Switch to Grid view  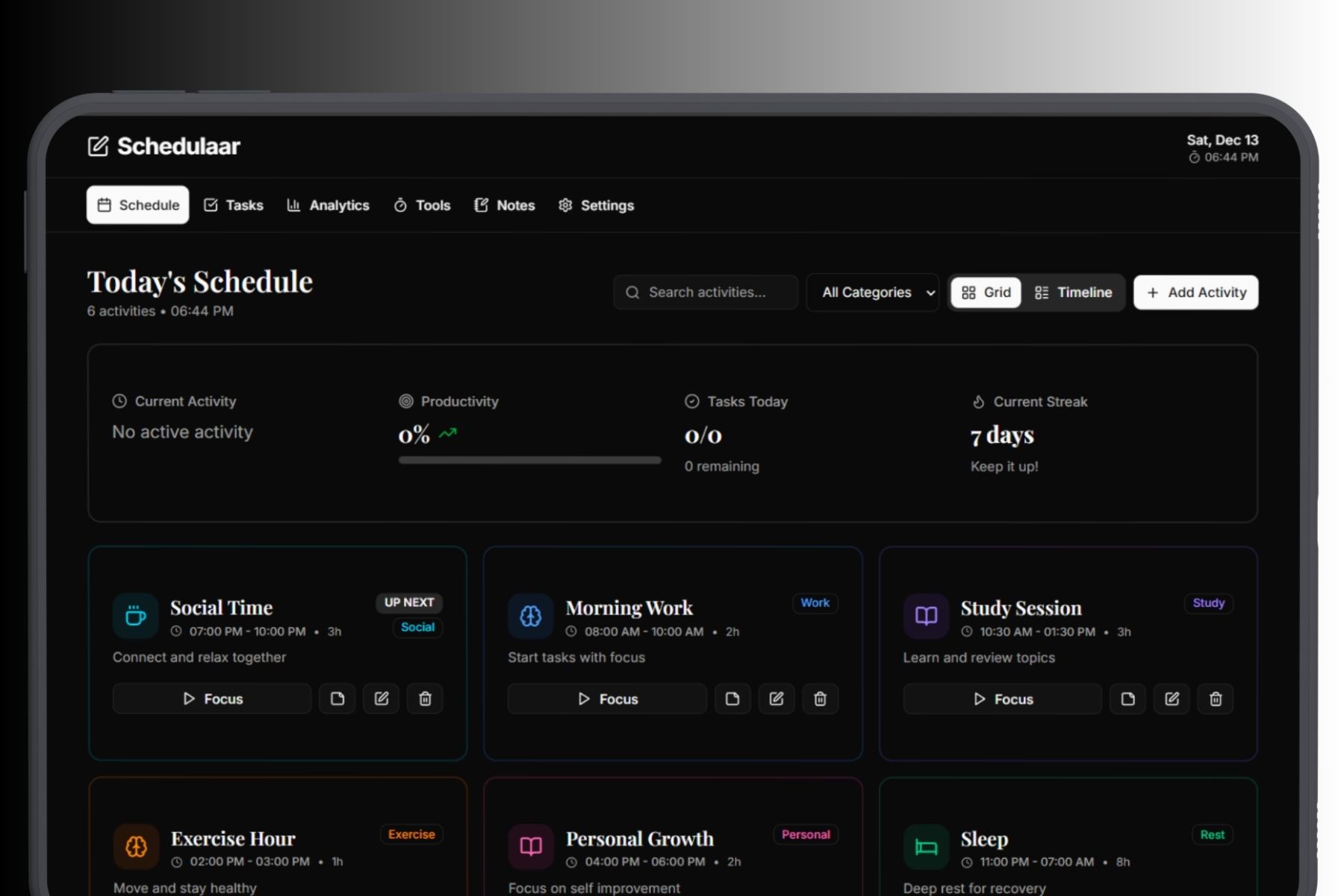[x=986, y=293]
